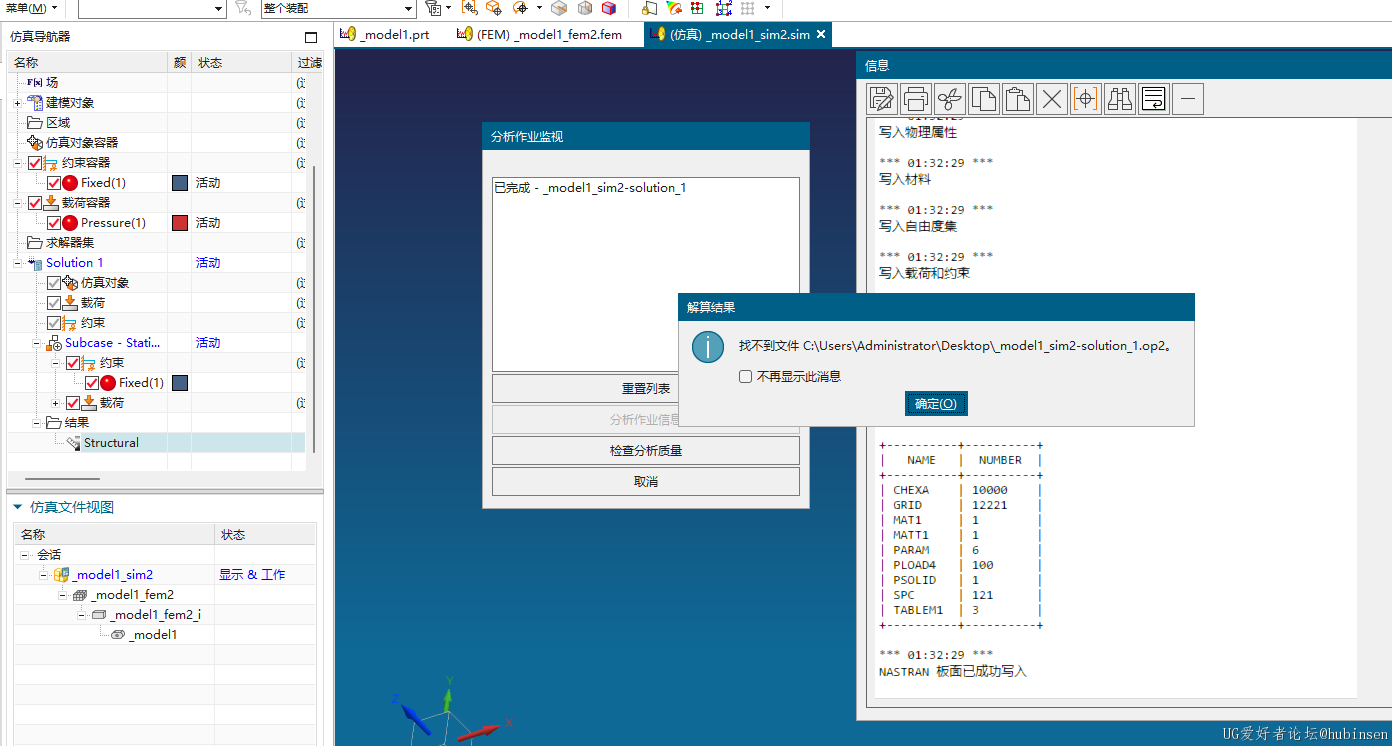
Task: Click the minus icon in 信息 toolbar
Action: (1188, 99)
